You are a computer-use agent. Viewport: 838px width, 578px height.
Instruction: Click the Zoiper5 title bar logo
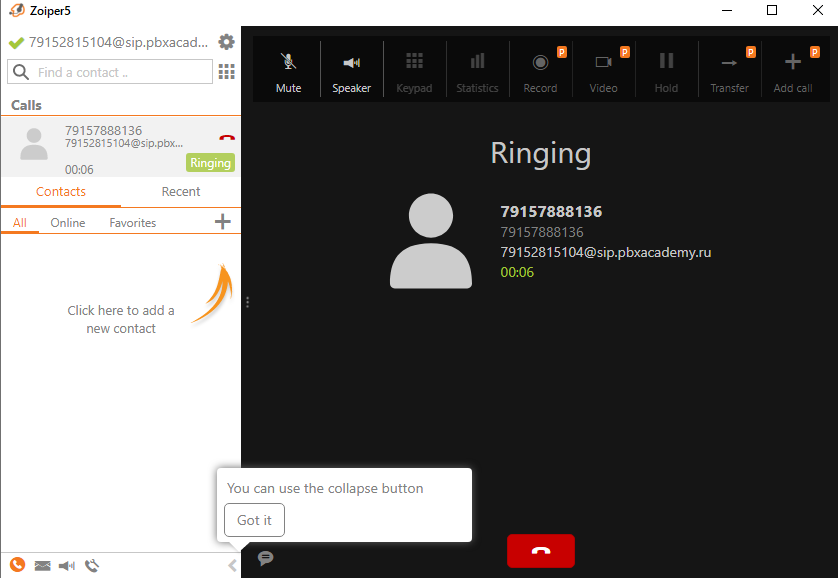click(17, 10)
